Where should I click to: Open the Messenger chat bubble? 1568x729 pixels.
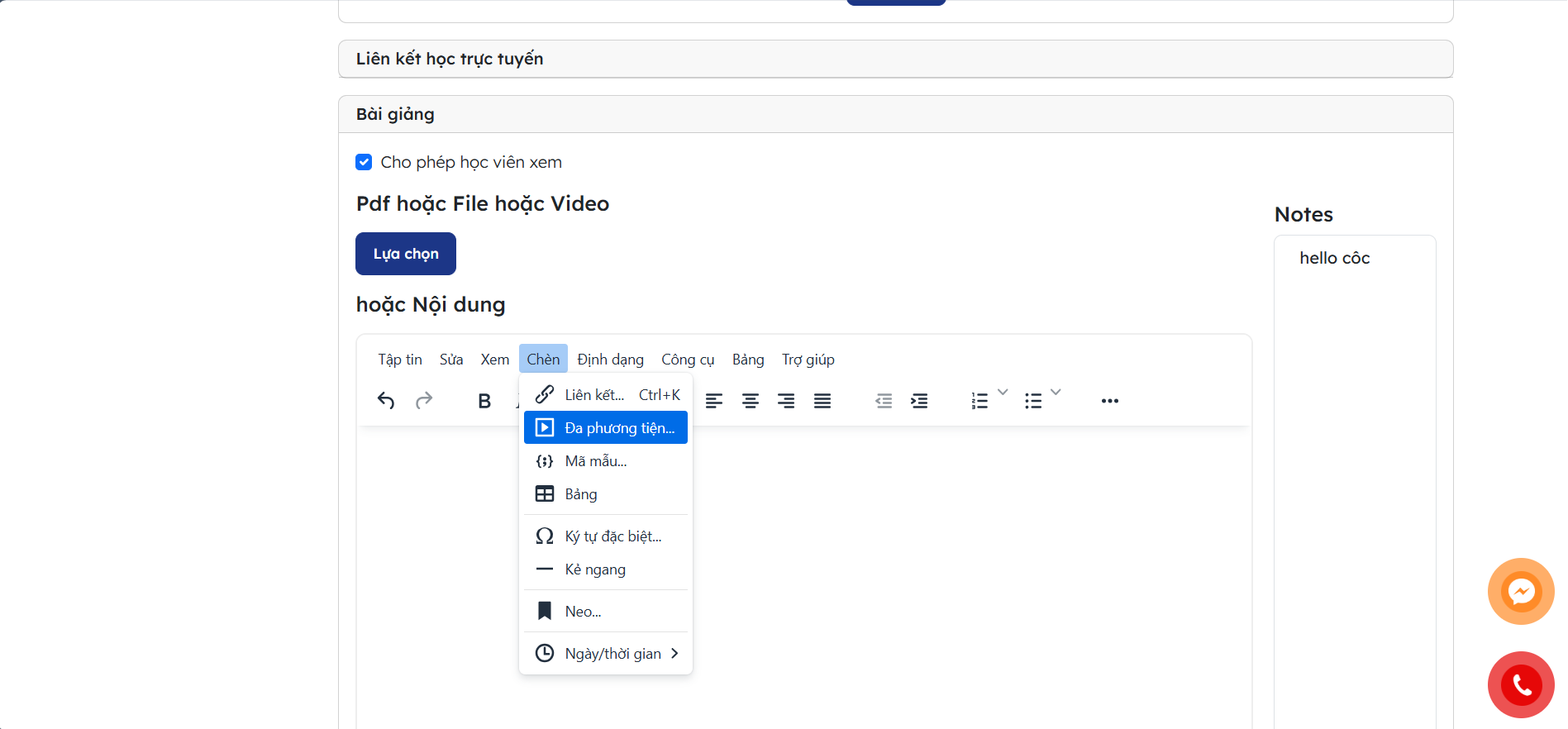pos(1521,591)
